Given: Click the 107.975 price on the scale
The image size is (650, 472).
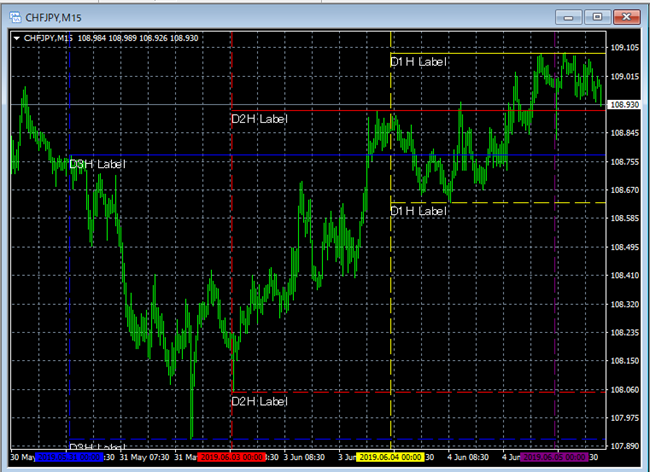Looking at the screenshot, I should (625, 418).
